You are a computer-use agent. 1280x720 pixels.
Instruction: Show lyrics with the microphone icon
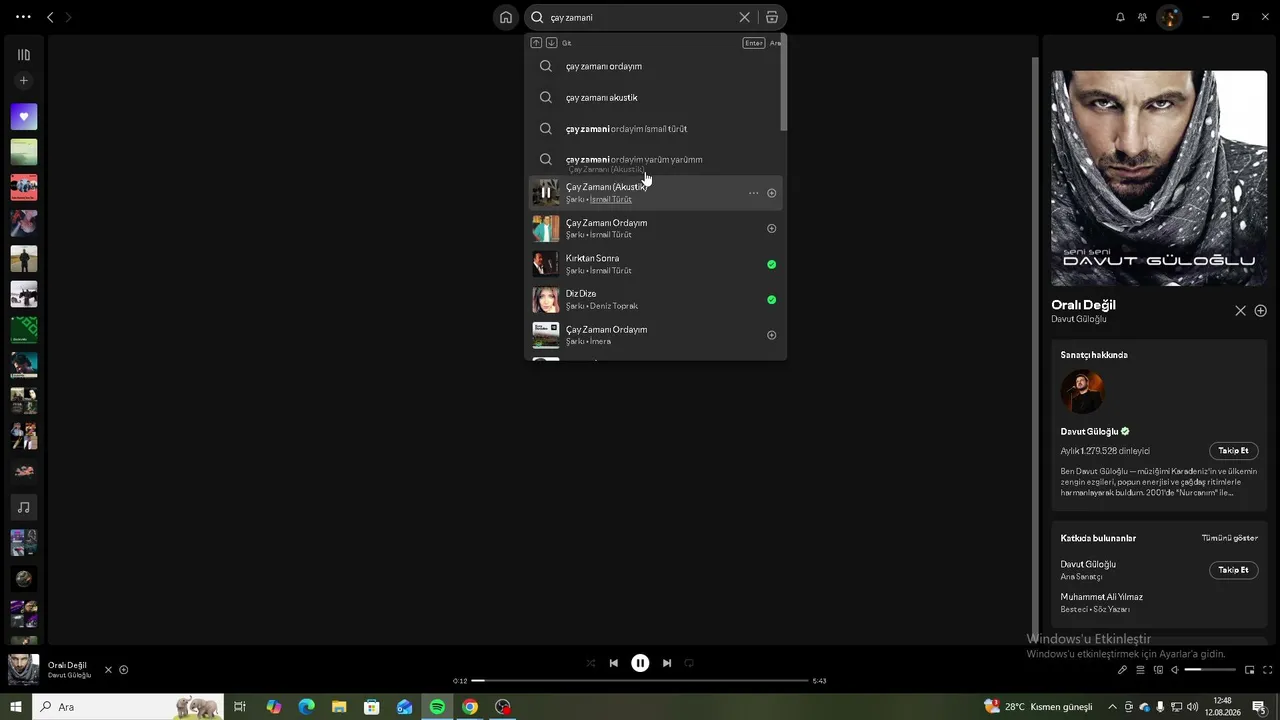tap(1122, 670)
